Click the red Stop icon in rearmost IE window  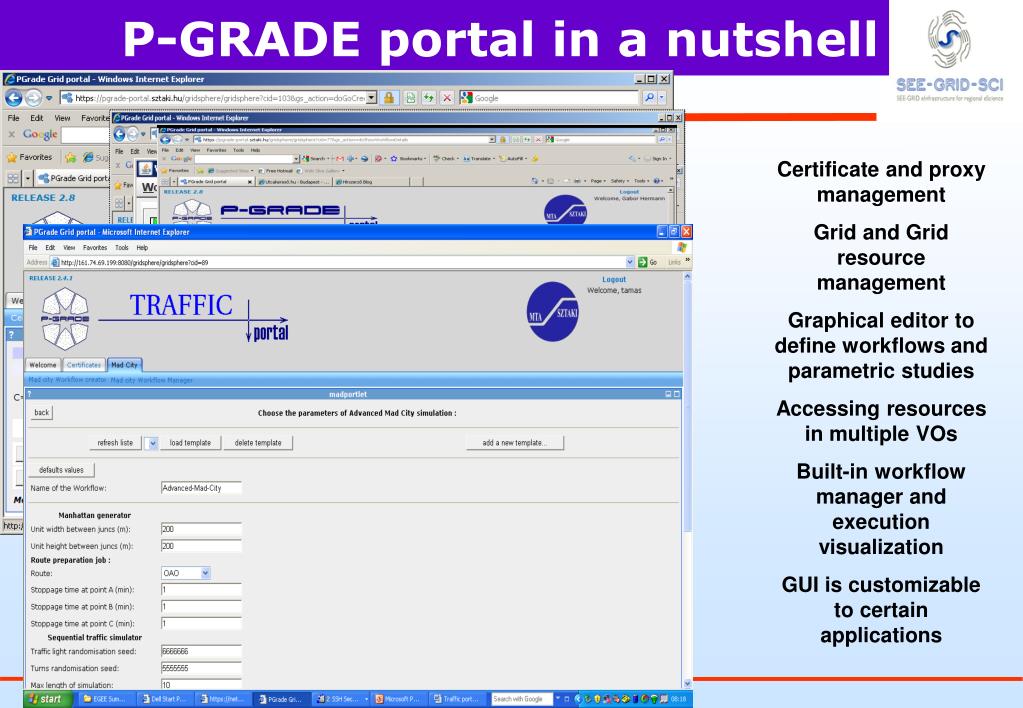click(x=447, y=98)
